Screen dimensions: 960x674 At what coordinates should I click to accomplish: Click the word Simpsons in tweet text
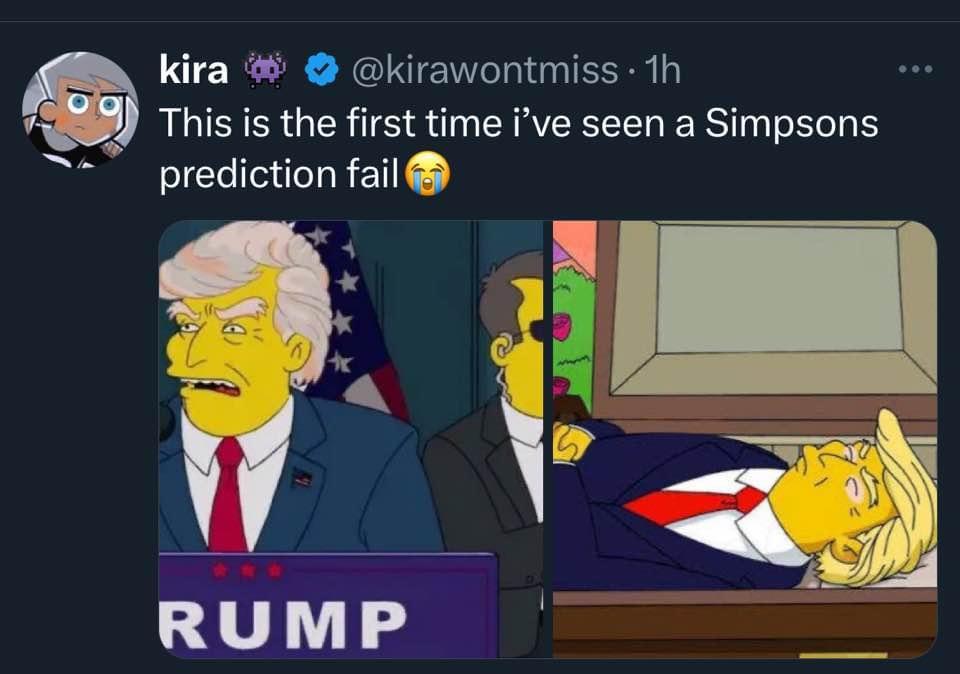792,124
